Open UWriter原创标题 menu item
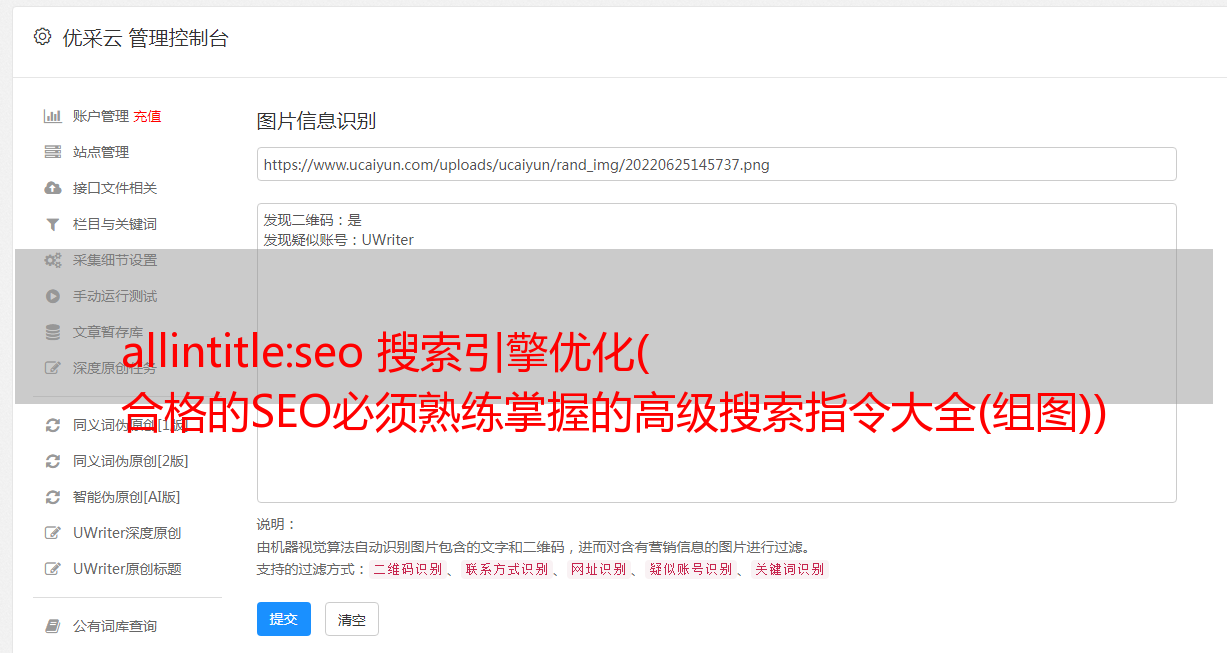 (127, 569)
